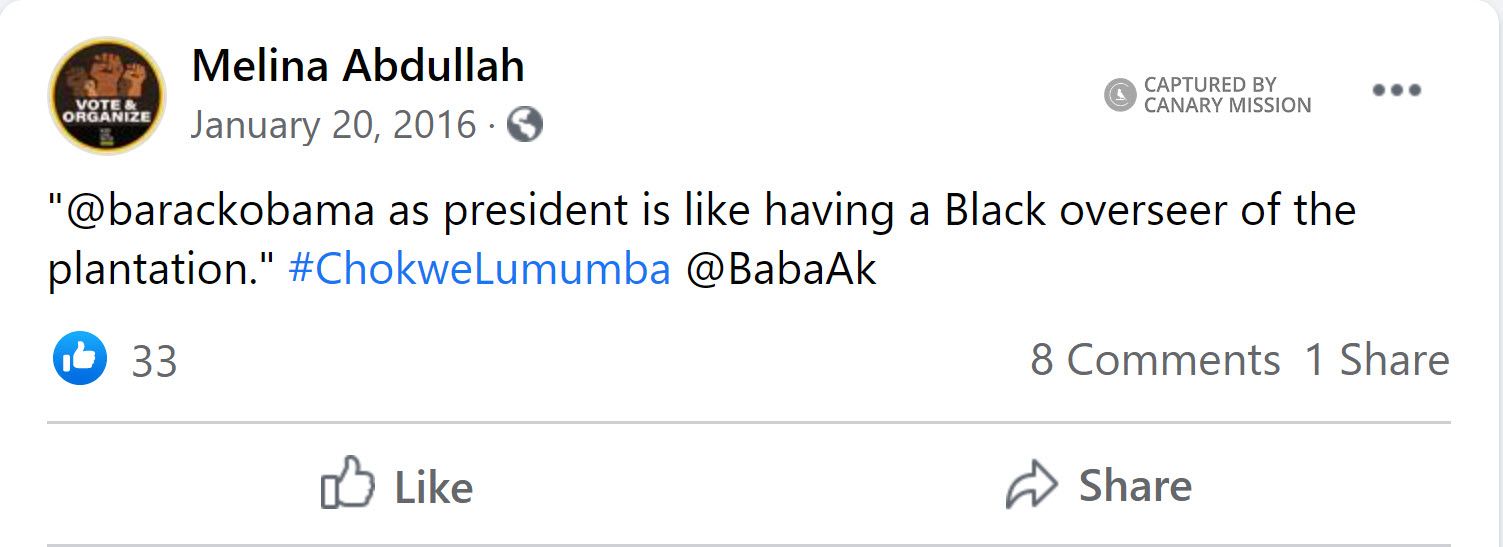Click the Share button label
Screen dimensions: 1503x547
click(x=1135, y=486)
